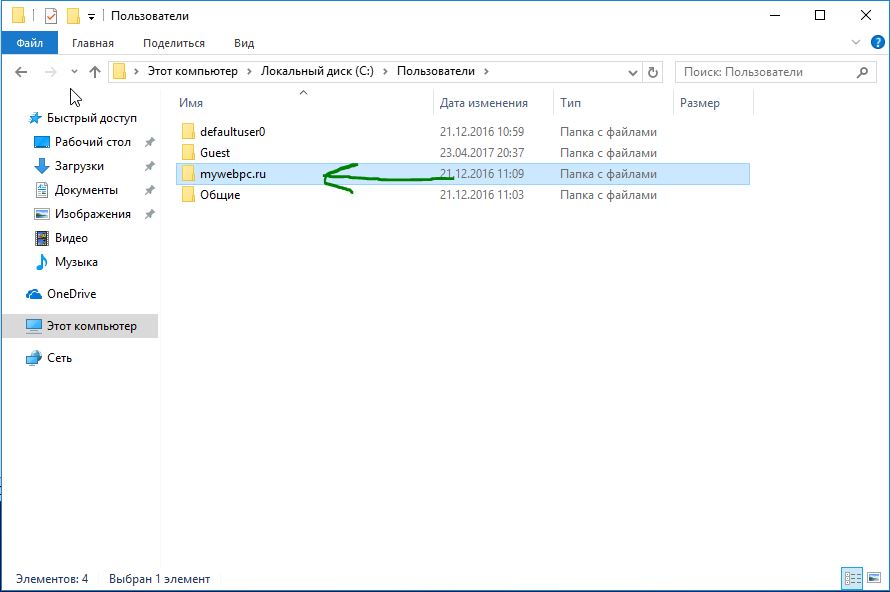The image size is (890, 592).
Task: Switch to details view layout icon
Action: (x=852, y=578)
